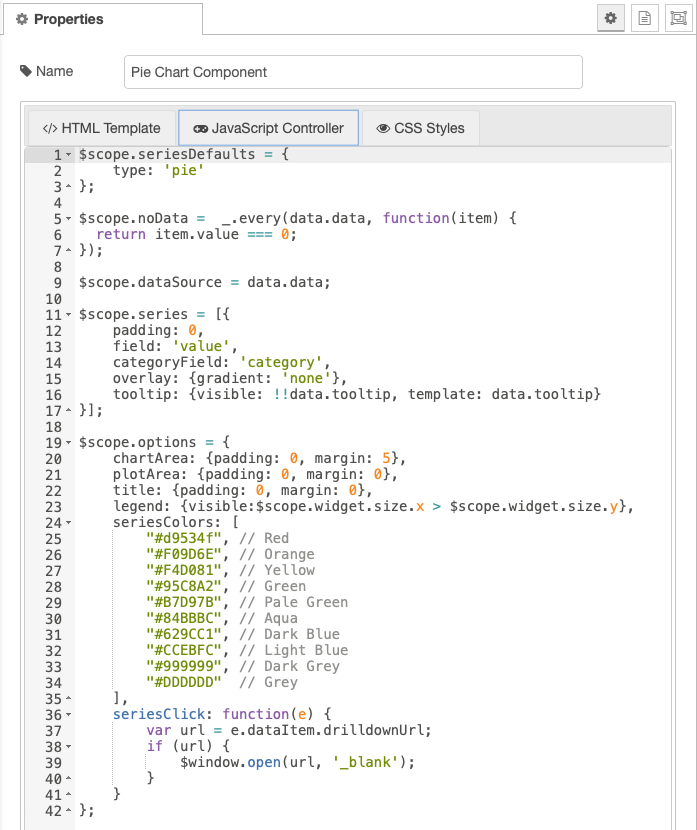
Task: Open node settings gear icon
Action: pos(611,19)
